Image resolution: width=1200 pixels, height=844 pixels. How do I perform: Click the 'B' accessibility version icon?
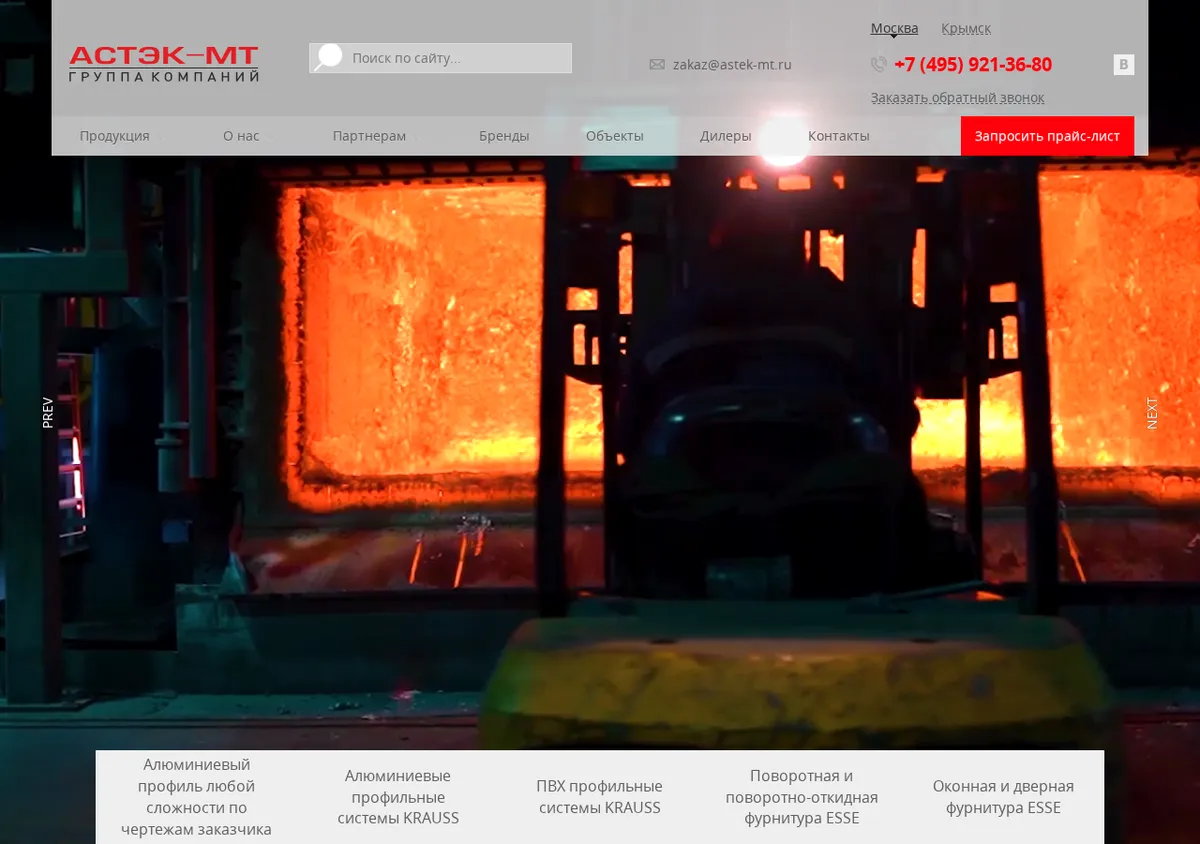click(x=1124, y=65)
